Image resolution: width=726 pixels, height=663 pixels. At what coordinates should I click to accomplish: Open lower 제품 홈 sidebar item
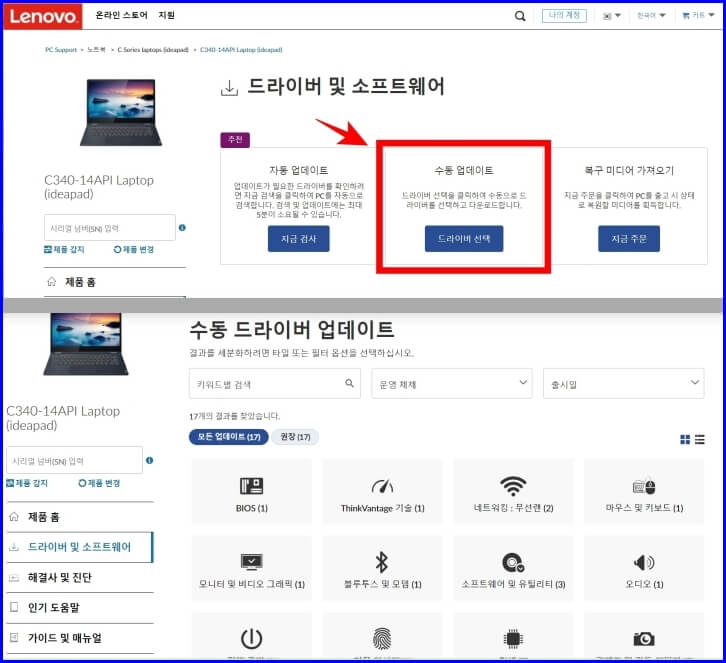click(x=80, y=517)
